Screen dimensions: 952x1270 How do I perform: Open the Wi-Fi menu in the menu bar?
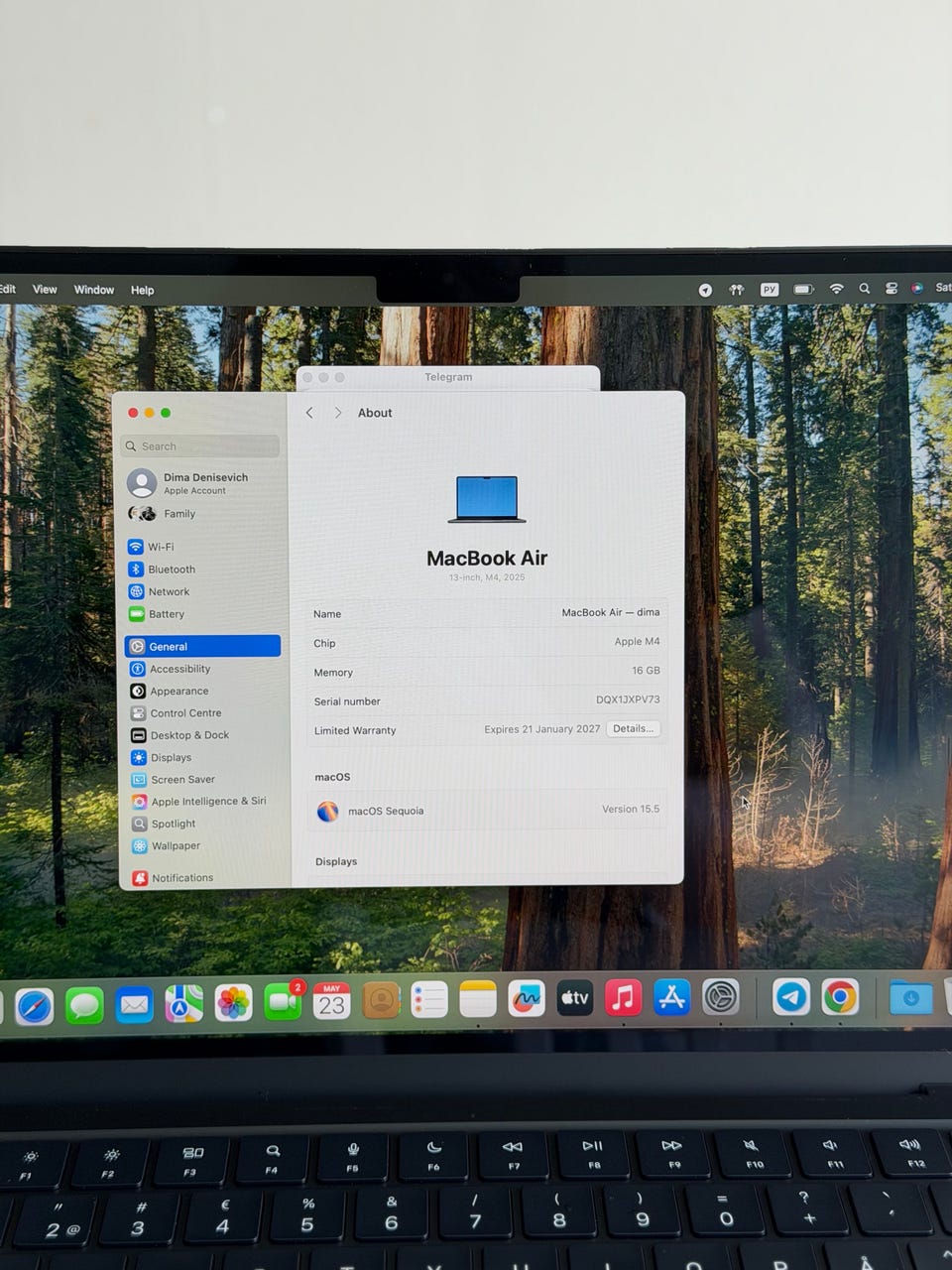836,289
